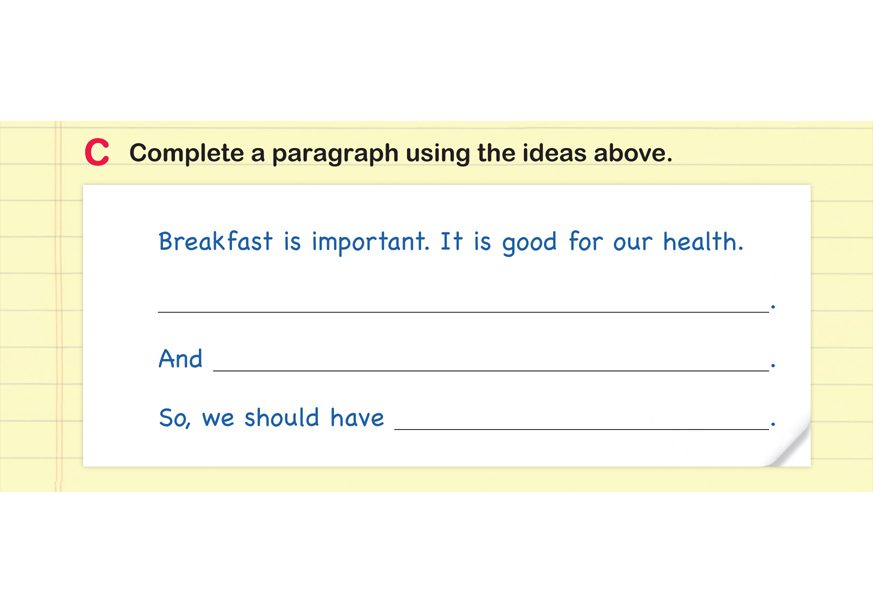Image resolution: width=873 pixels, height=612 pixels.
Task: Click the blank after "So, we should have"
Action: tap(581, 423)
